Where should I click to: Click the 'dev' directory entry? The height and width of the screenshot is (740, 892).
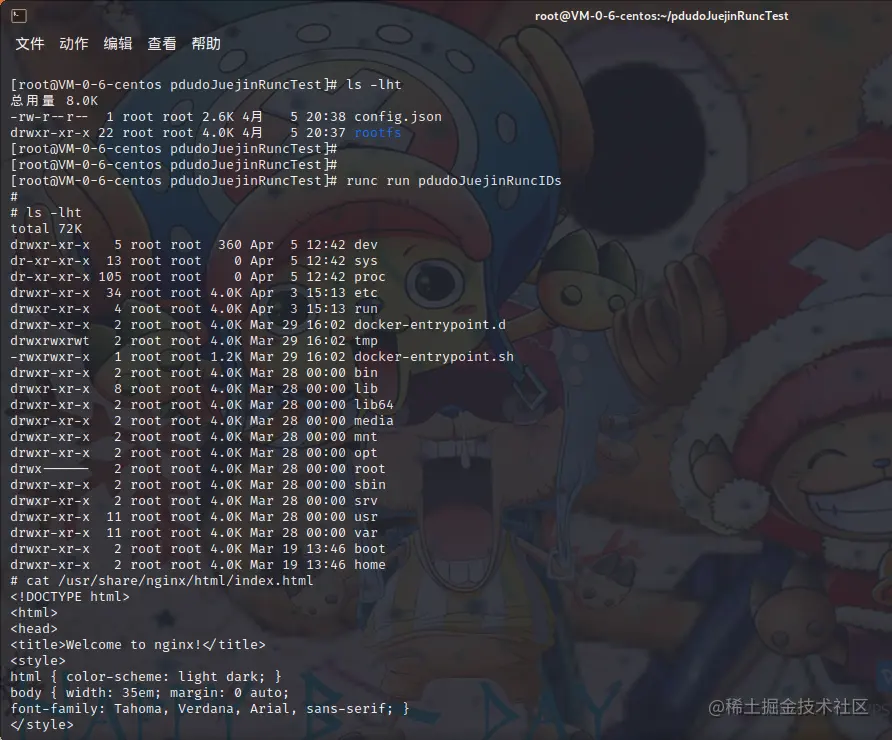[x=366, y=245]
